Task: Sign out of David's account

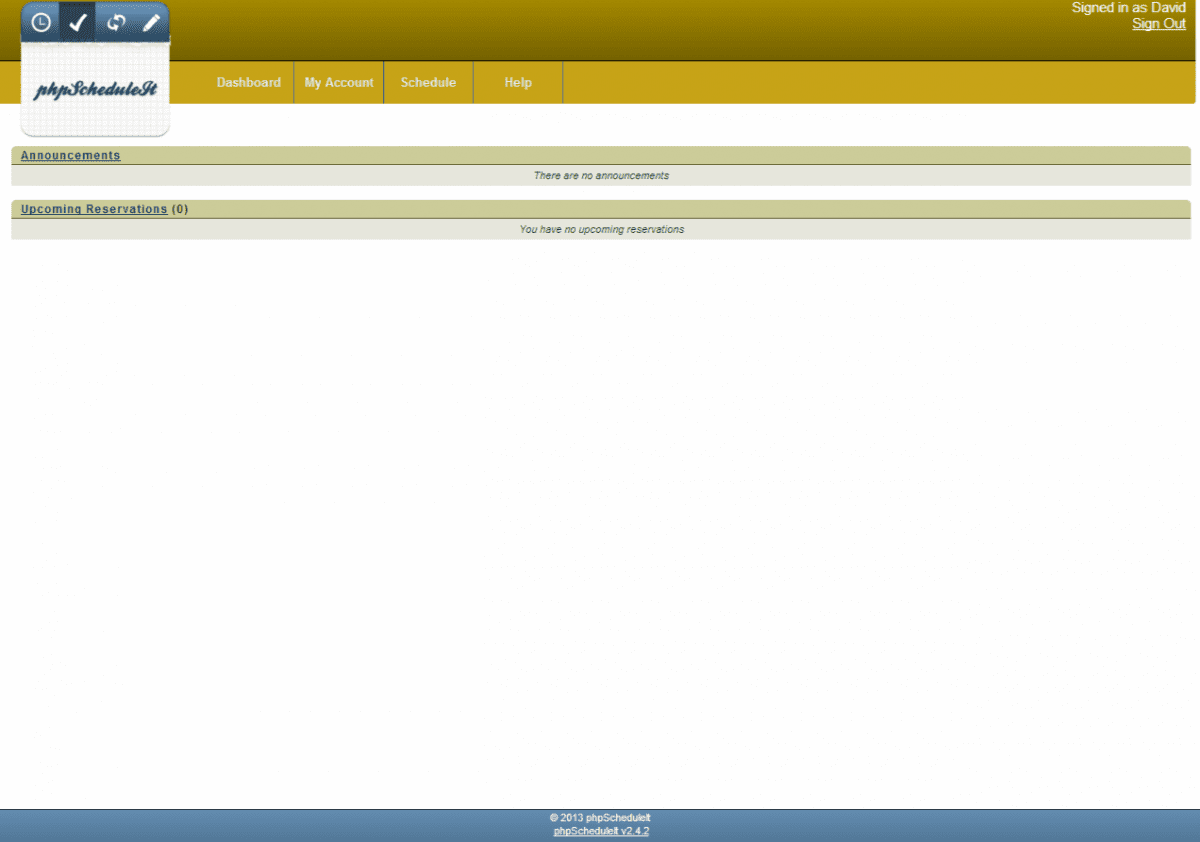Action: click(1158, 24)
